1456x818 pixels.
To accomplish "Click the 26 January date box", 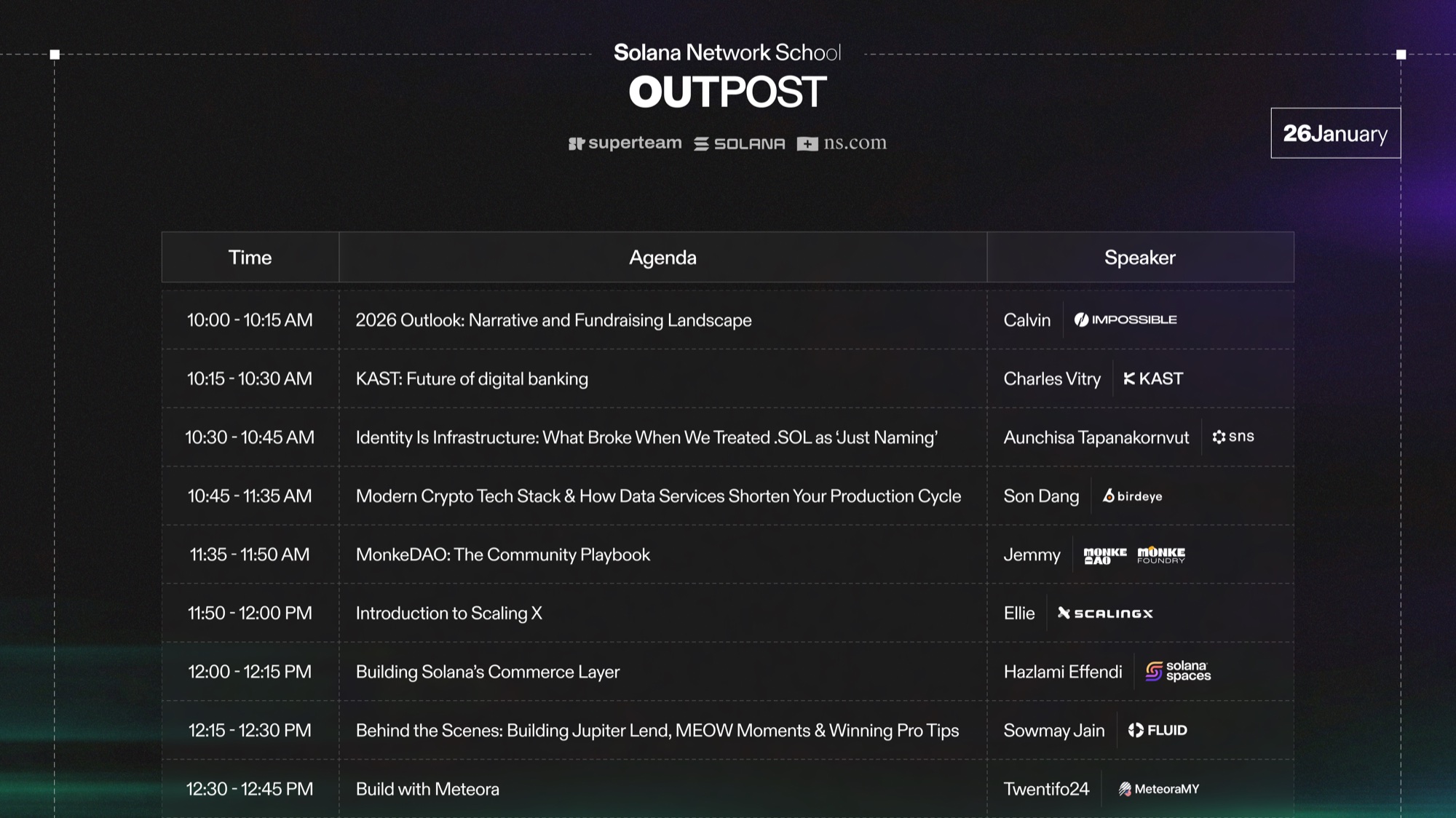I will [1336, 133].
